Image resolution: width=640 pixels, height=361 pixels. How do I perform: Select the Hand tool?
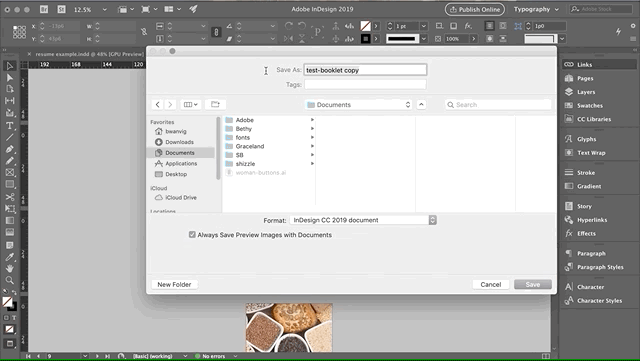tap(10, 268)
